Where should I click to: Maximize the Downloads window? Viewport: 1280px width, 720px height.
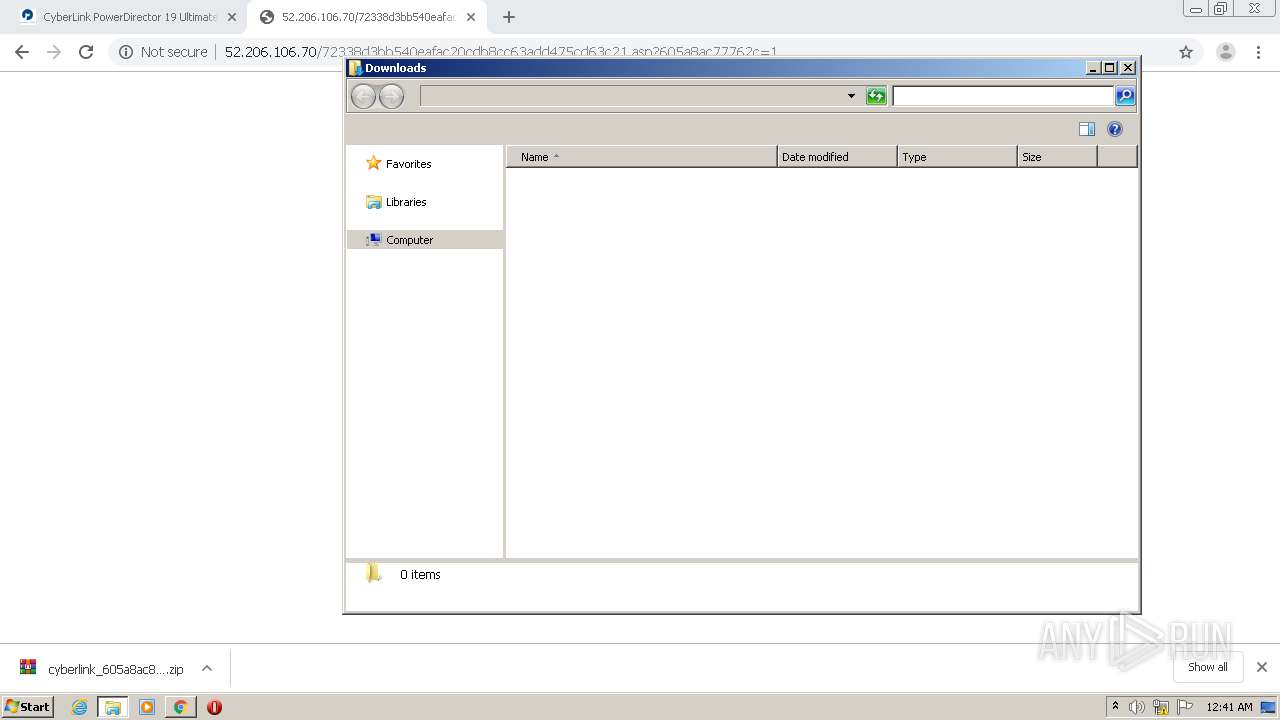click(1110, 68)
